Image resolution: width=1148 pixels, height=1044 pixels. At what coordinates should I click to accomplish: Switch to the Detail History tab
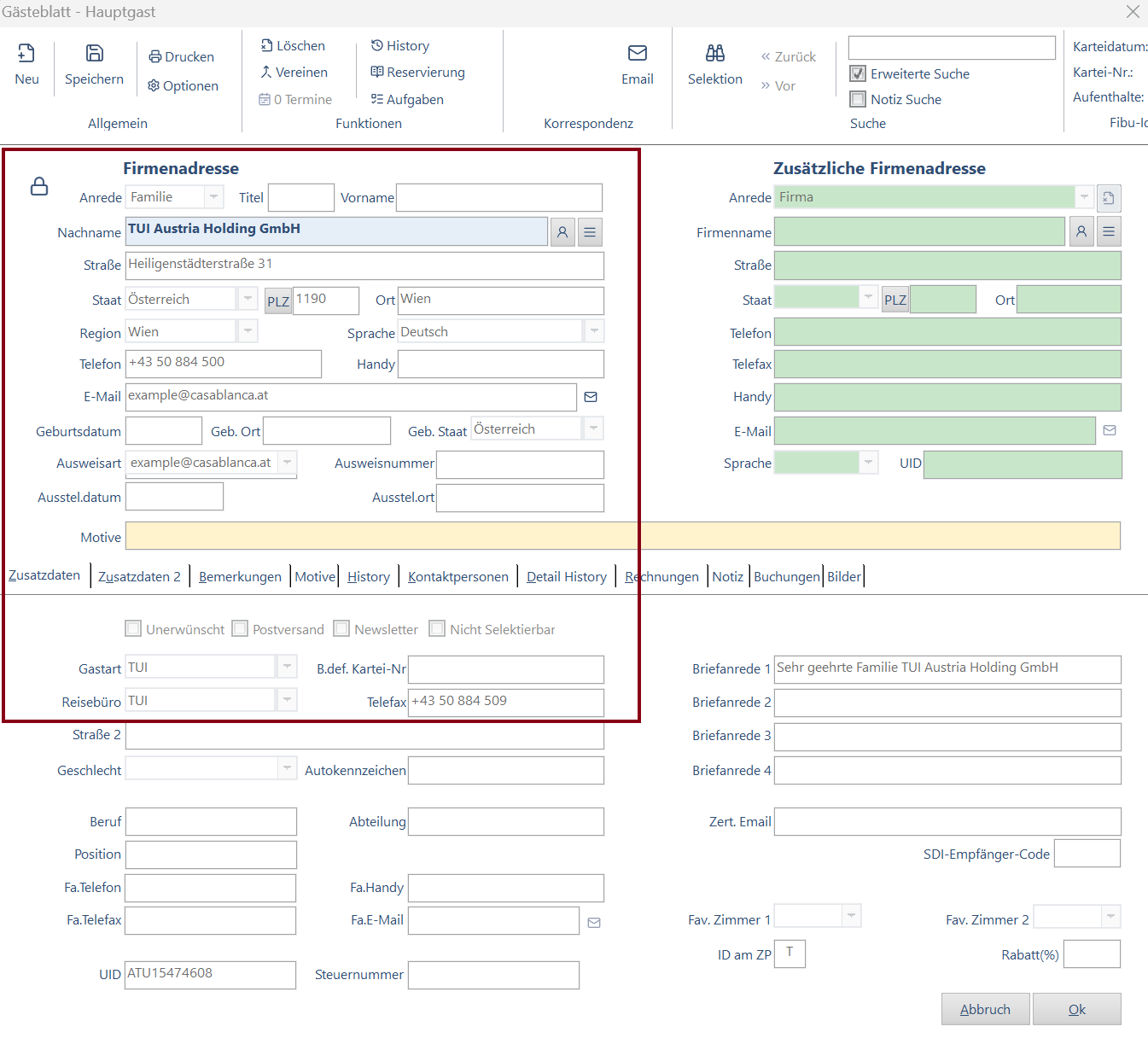567,576
